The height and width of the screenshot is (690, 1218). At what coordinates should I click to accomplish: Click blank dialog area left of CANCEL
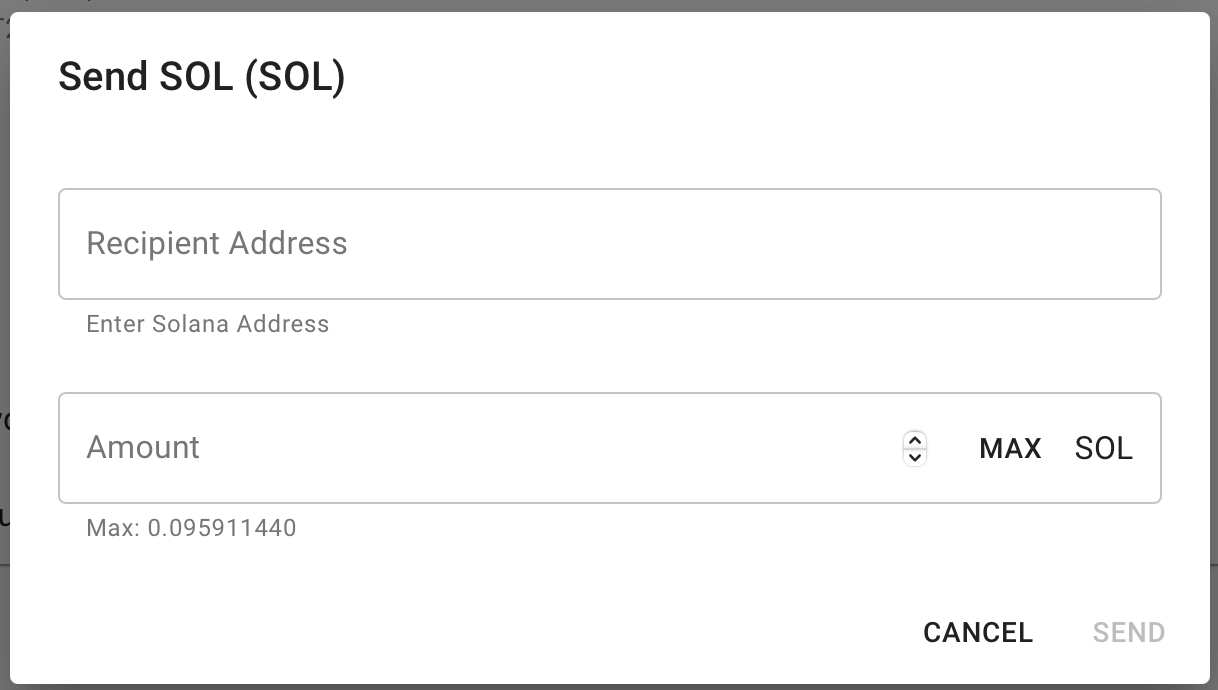(500, 630)
